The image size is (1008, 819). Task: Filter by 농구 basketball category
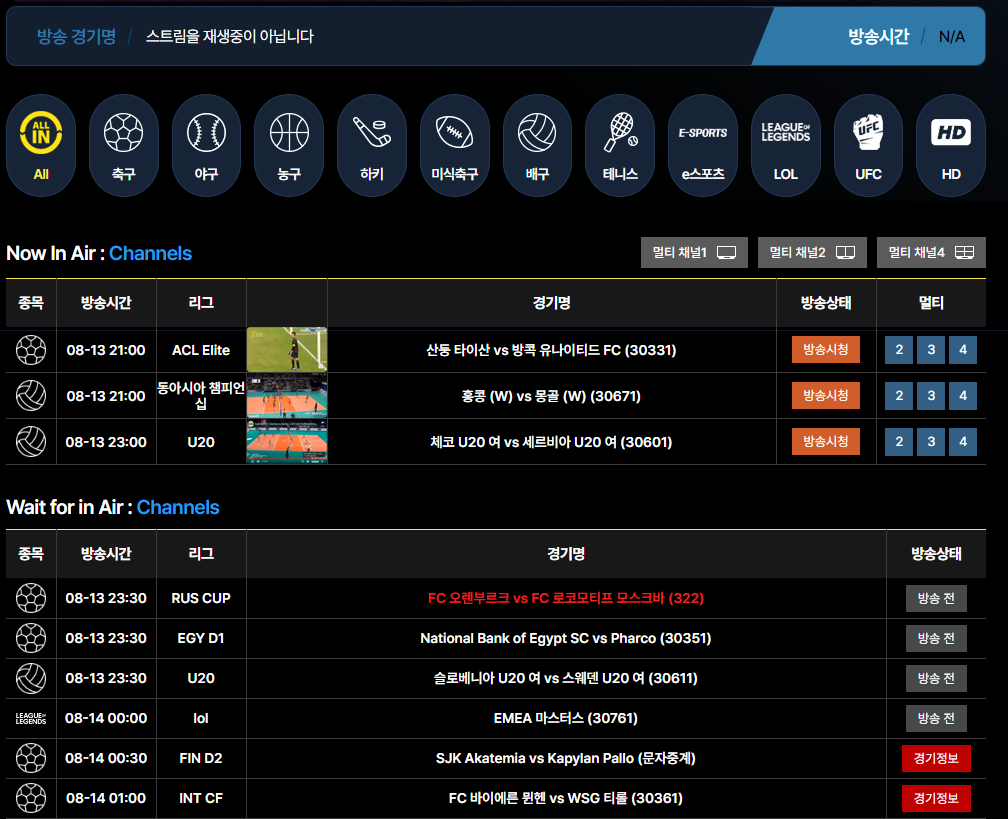[x=289, y=145]
